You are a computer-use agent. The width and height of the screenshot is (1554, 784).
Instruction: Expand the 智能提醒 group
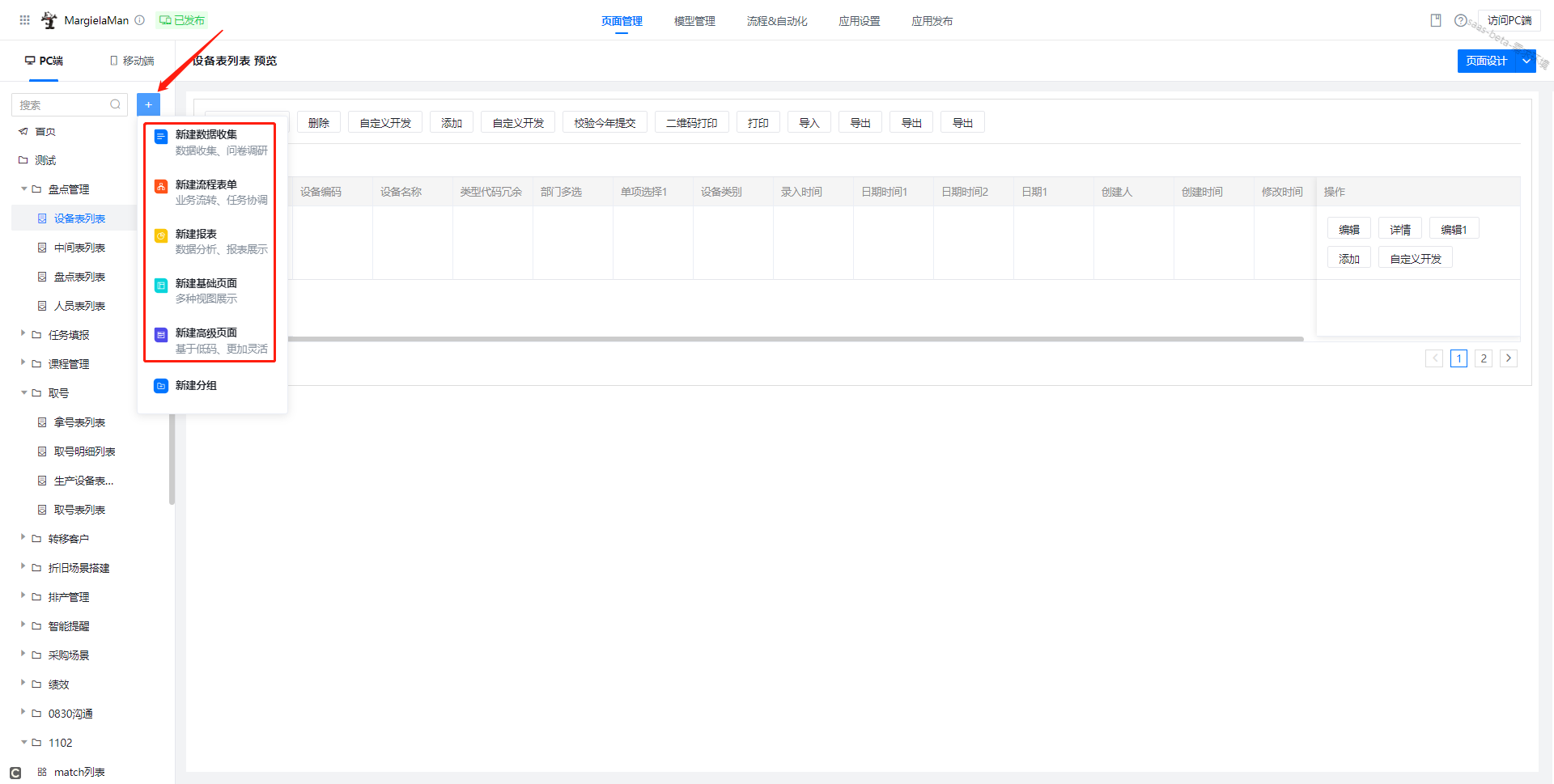coord(23,625)
